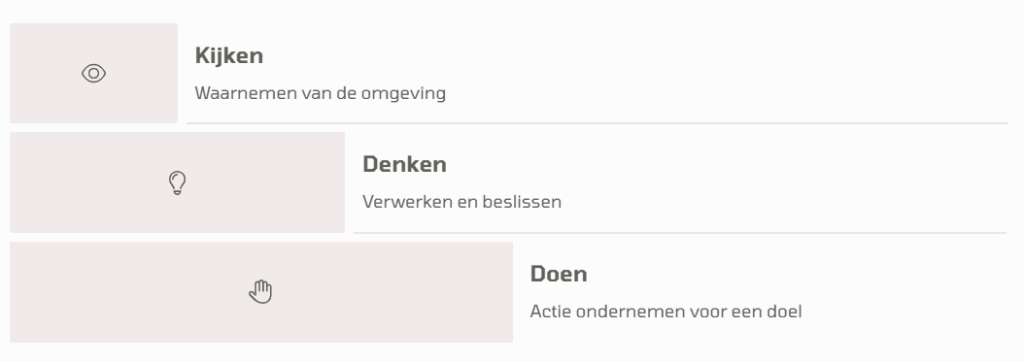Viewport: 1024px width, 362px height.
Task: Click the hand icon for Doen
Action: pos(261,291)
